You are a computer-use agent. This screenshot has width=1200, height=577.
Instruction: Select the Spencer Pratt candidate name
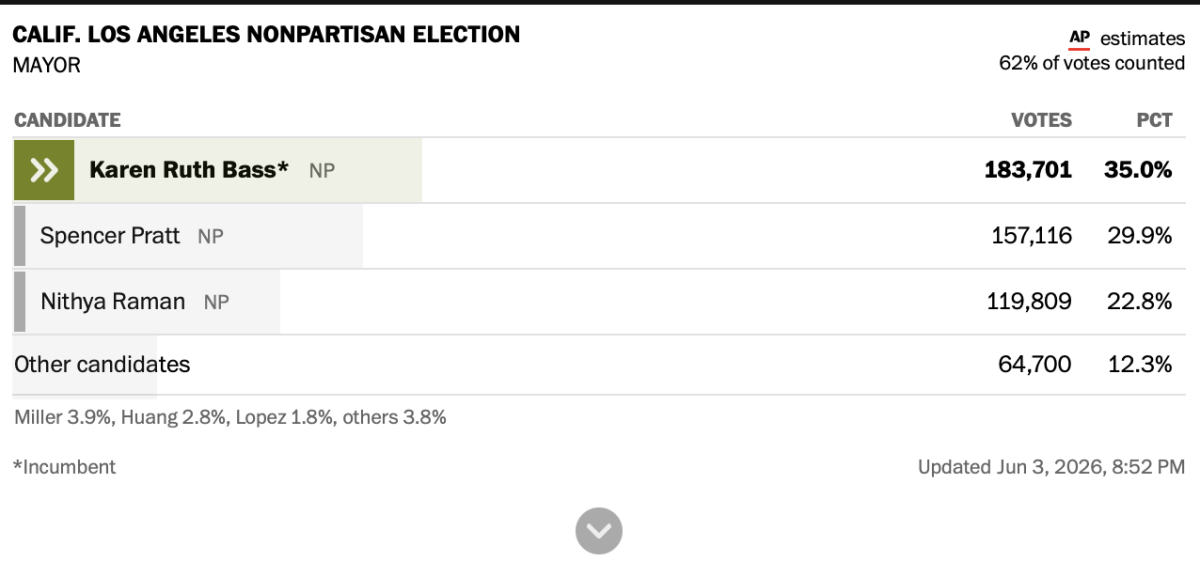(110, 236)
